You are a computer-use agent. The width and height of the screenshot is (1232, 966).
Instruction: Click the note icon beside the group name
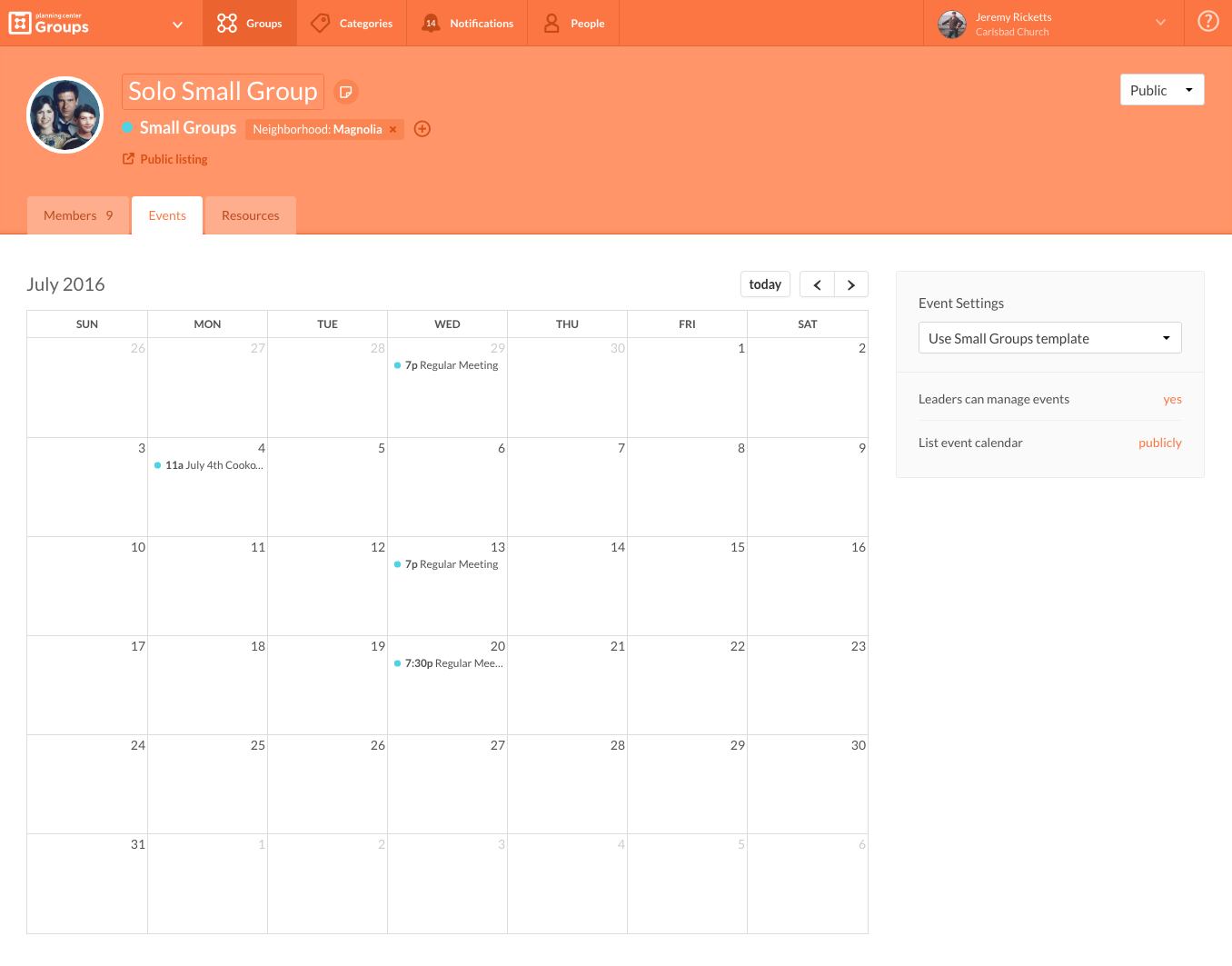[x=346, y=91]
